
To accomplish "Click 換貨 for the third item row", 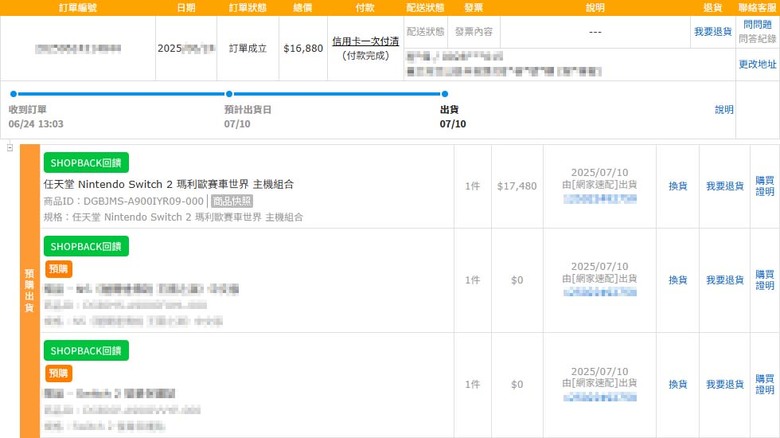I will click(x=678, y=384).
